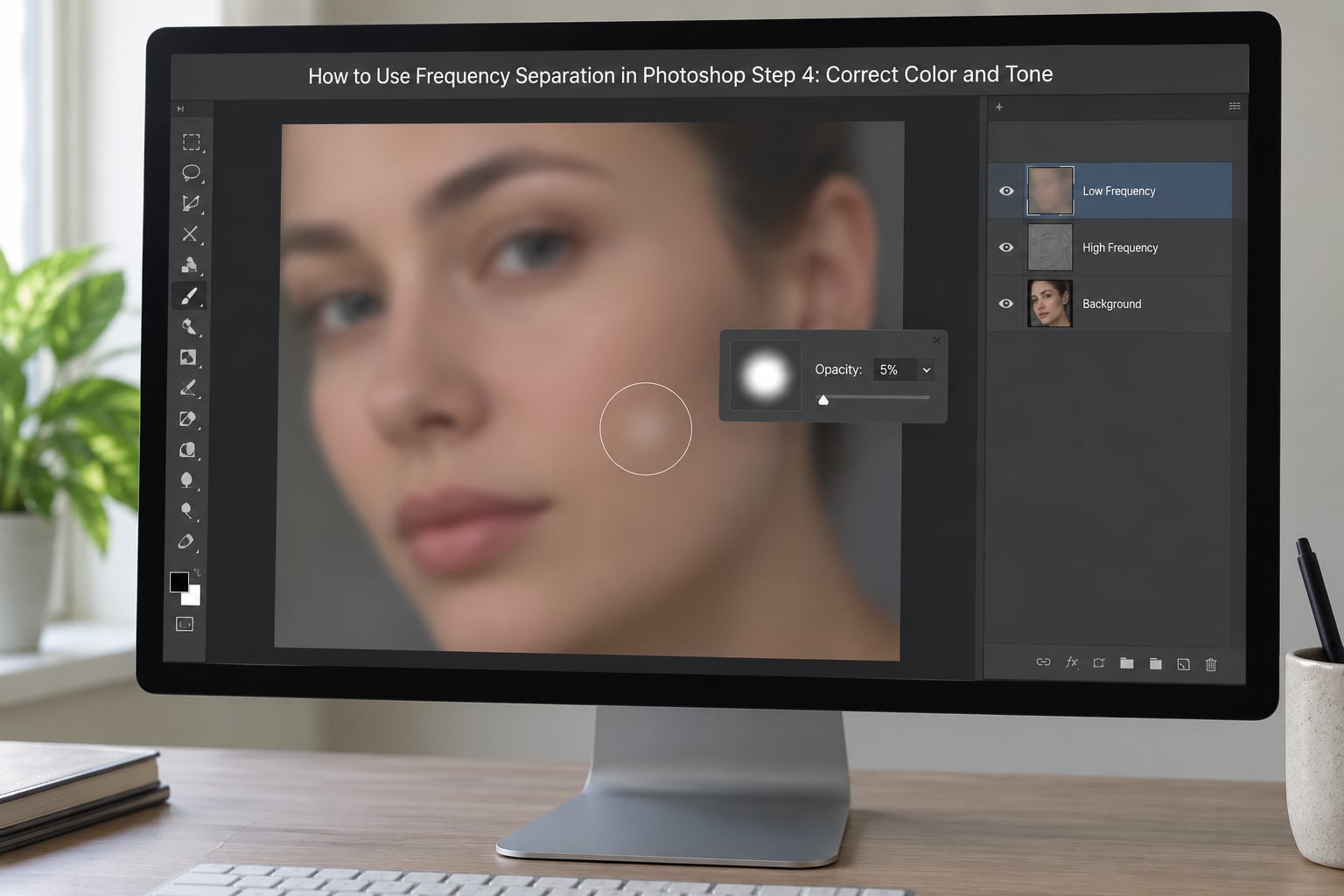Screen dimensions: 1344x896
Task: Open the Layers panel options menu
Action: point(1235,106)
